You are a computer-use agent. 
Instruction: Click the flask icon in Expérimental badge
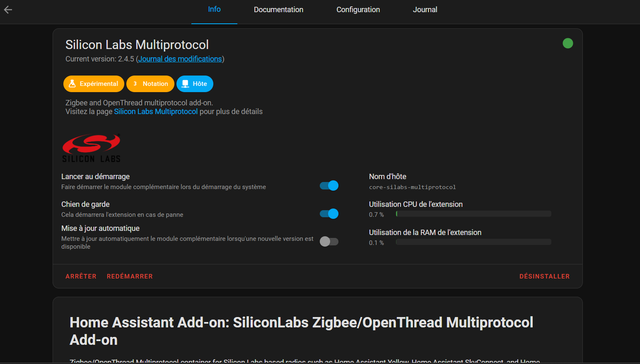point(72,84)
